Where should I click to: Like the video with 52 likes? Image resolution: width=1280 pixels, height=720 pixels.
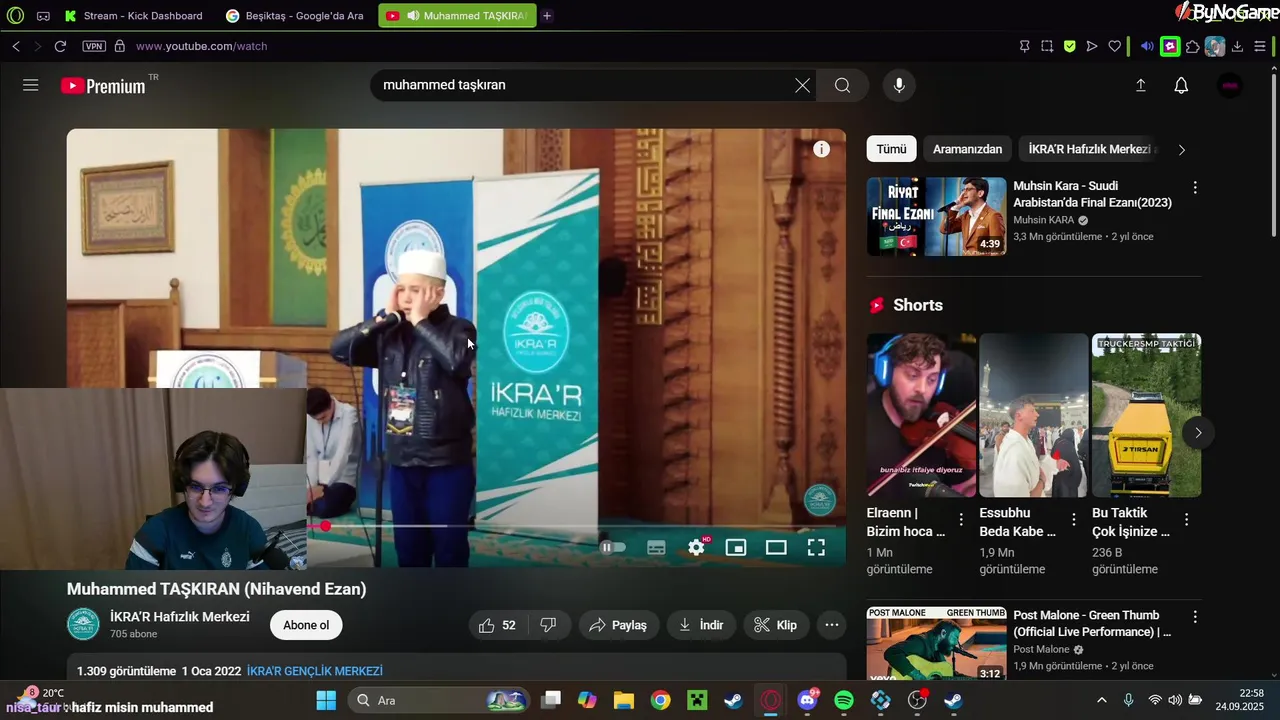pos(497,625)
